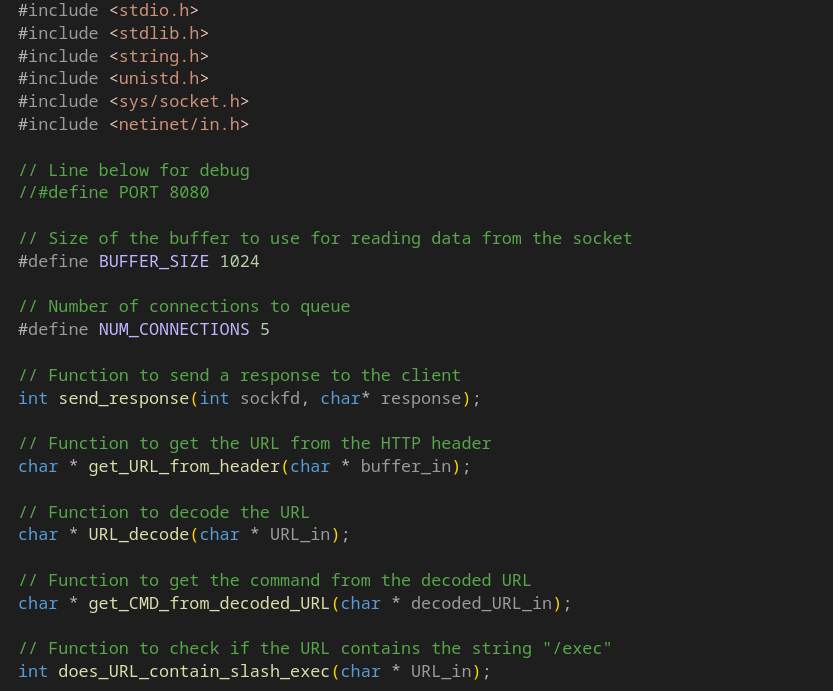
Task: Click the NUM_CONNECTIONS macro name
Action: [x=174, y=329]
